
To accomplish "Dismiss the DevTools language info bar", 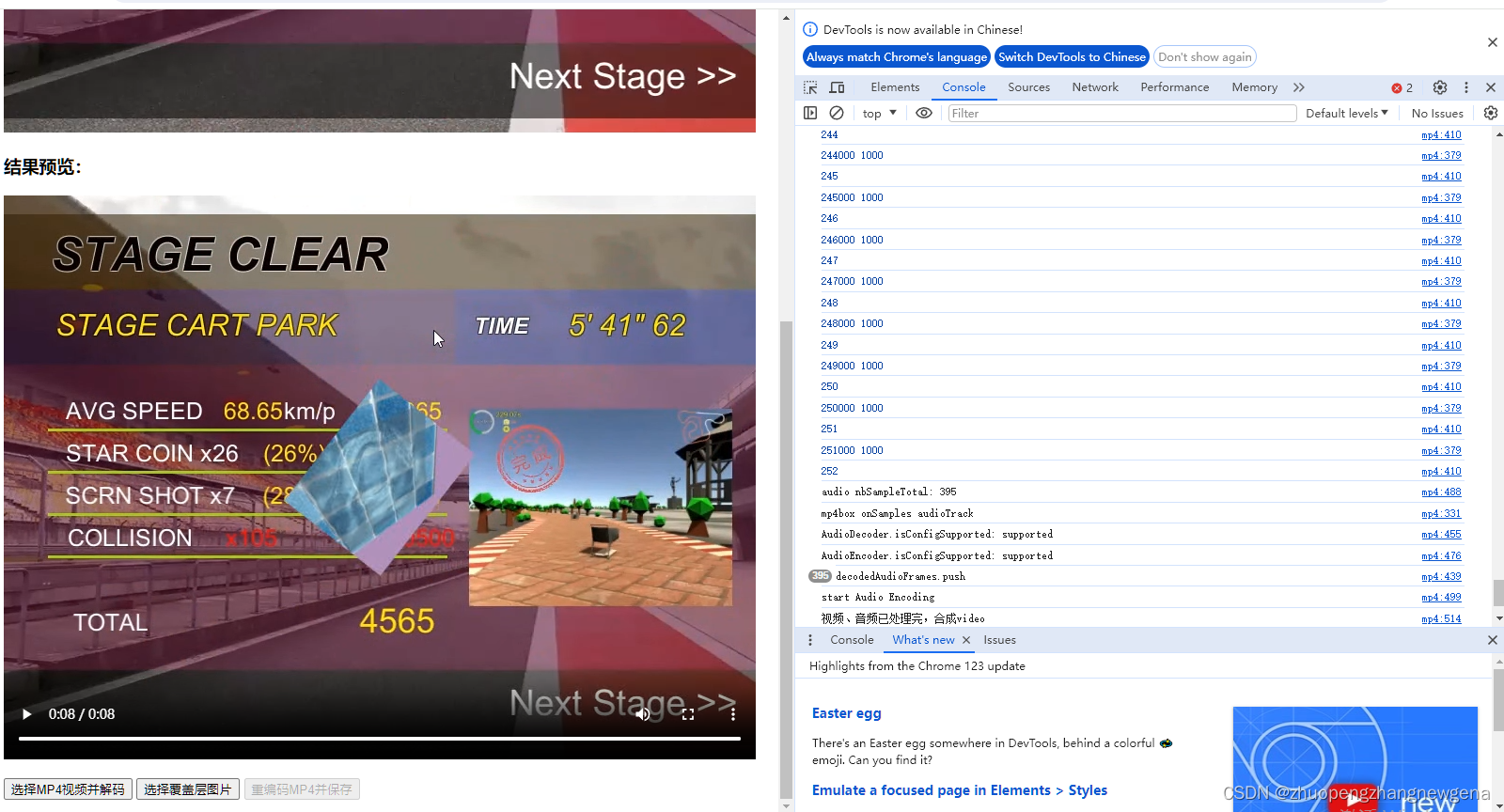I will click(x=1493, y=42).
